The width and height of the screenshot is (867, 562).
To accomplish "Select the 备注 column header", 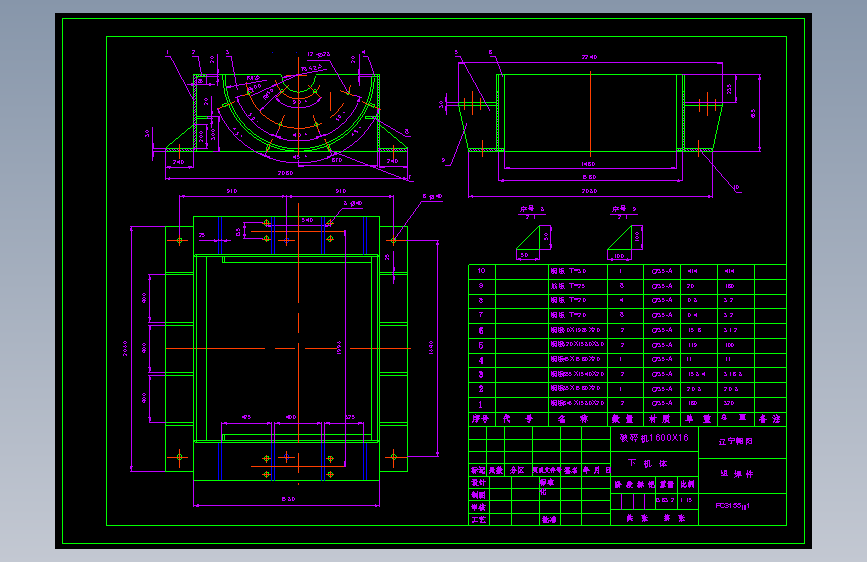I will tap(769, 419).
